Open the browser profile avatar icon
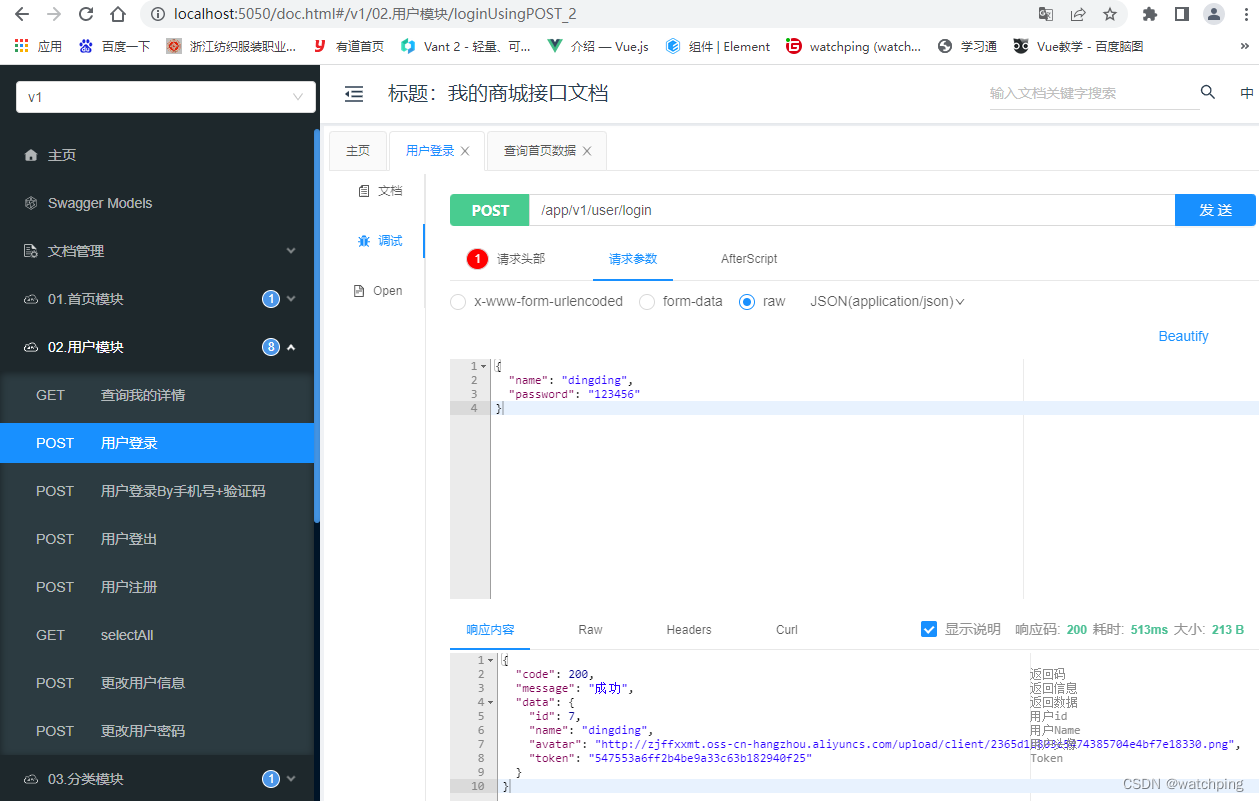The image size is (1259, 801). point(1214,14)
